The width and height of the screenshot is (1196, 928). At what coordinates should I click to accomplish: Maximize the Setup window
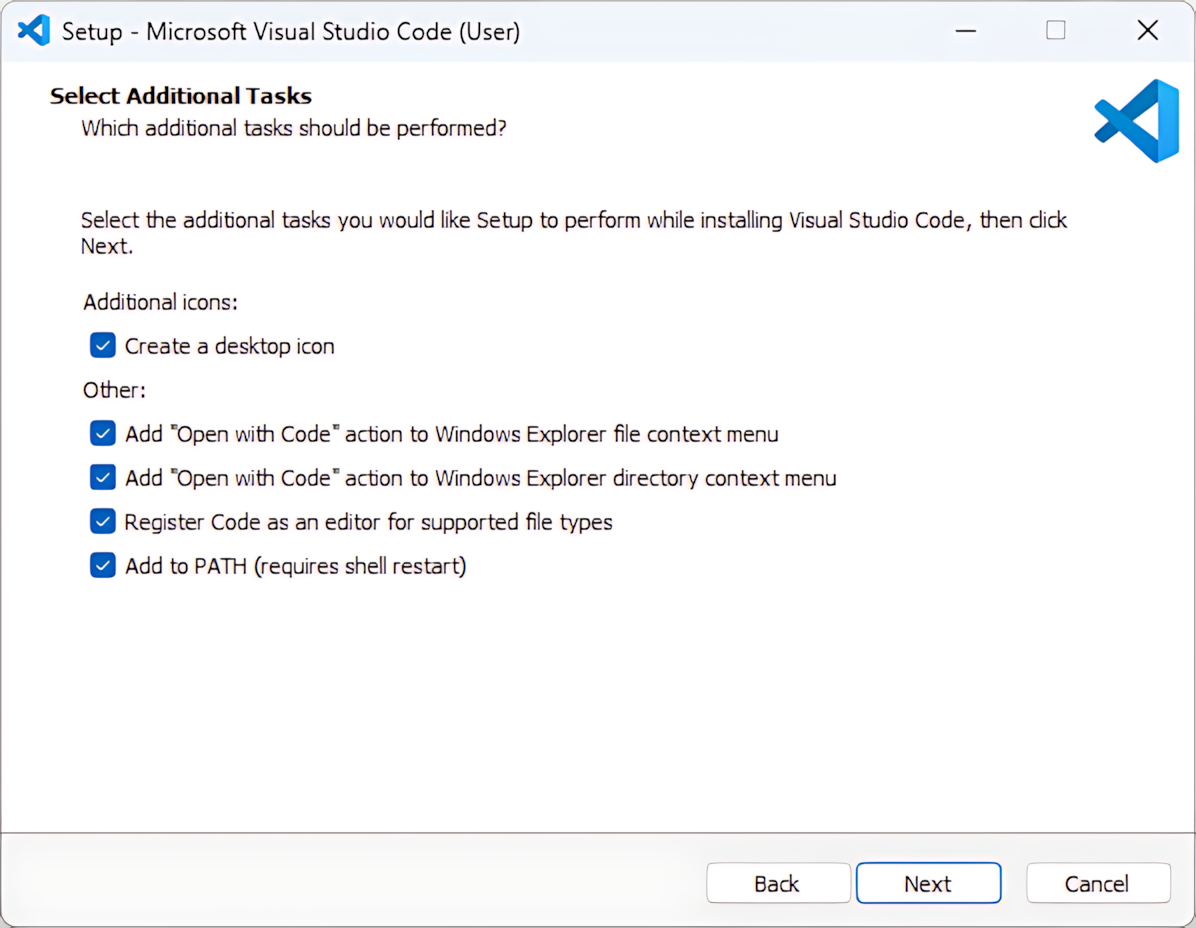point(1055,31)
